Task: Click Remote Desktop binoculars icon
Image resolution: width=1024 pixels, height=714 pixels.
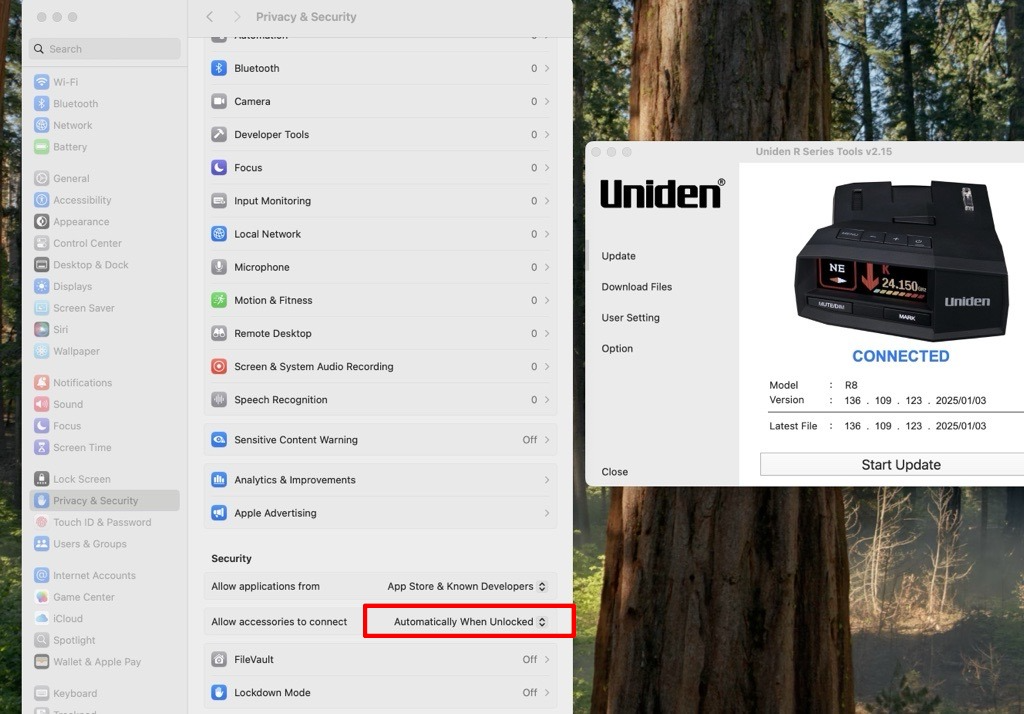Action: pyautogui.click(x=219, y=333)
